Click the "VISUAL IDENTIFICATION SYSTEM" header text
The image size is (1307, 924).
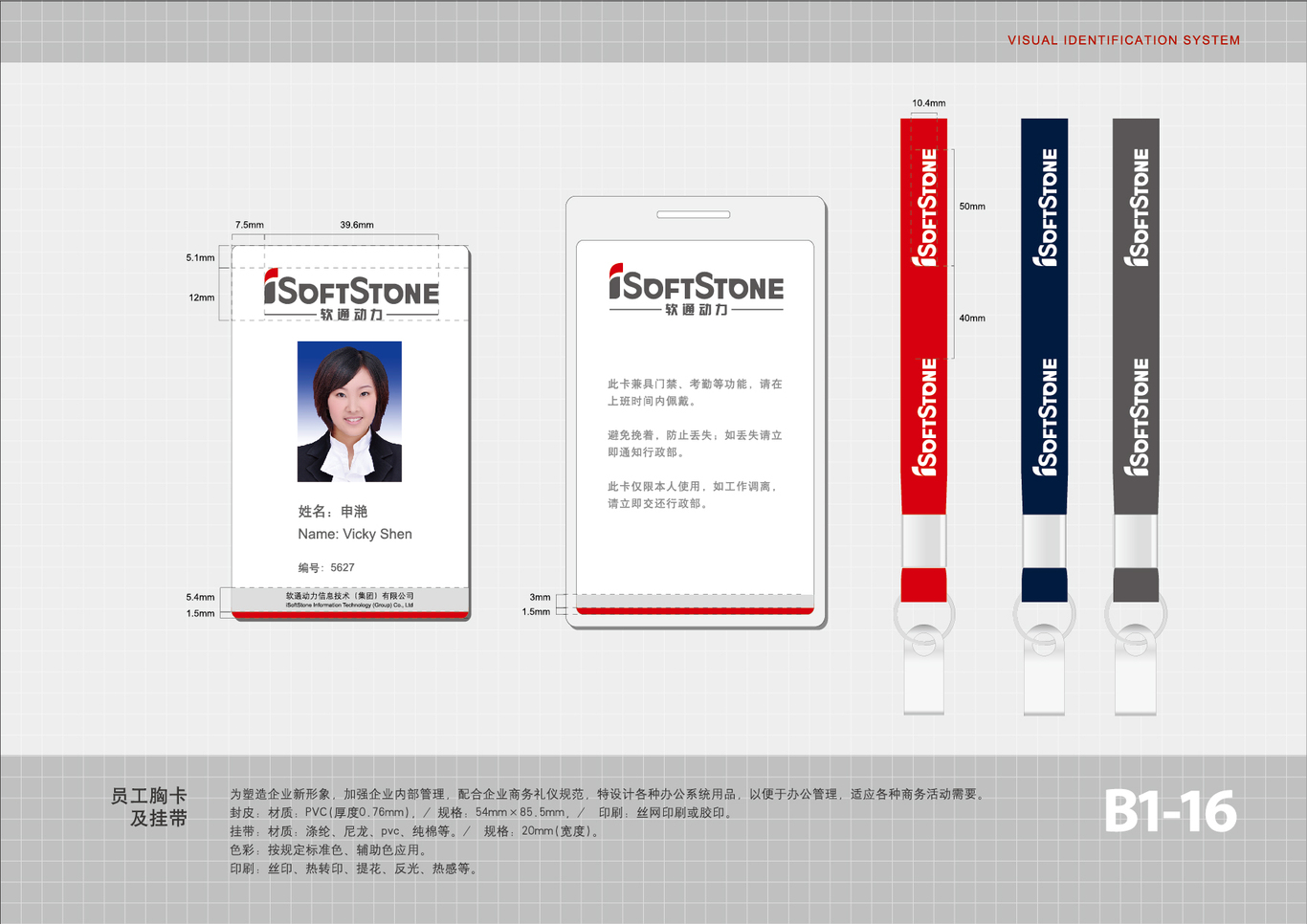1123,40
